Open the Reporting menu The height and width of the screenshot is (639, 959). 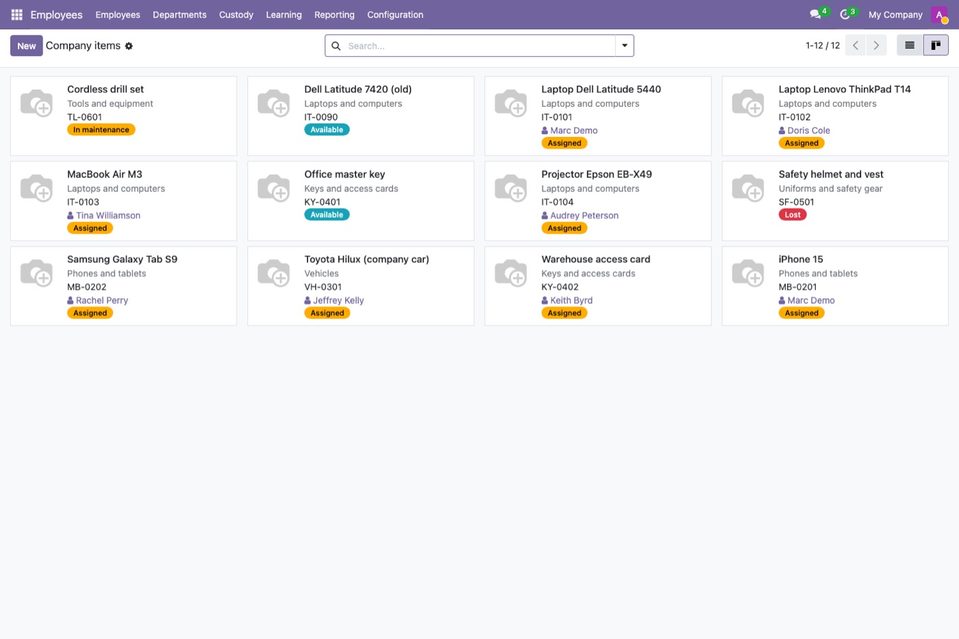click(x=335, y=15)
